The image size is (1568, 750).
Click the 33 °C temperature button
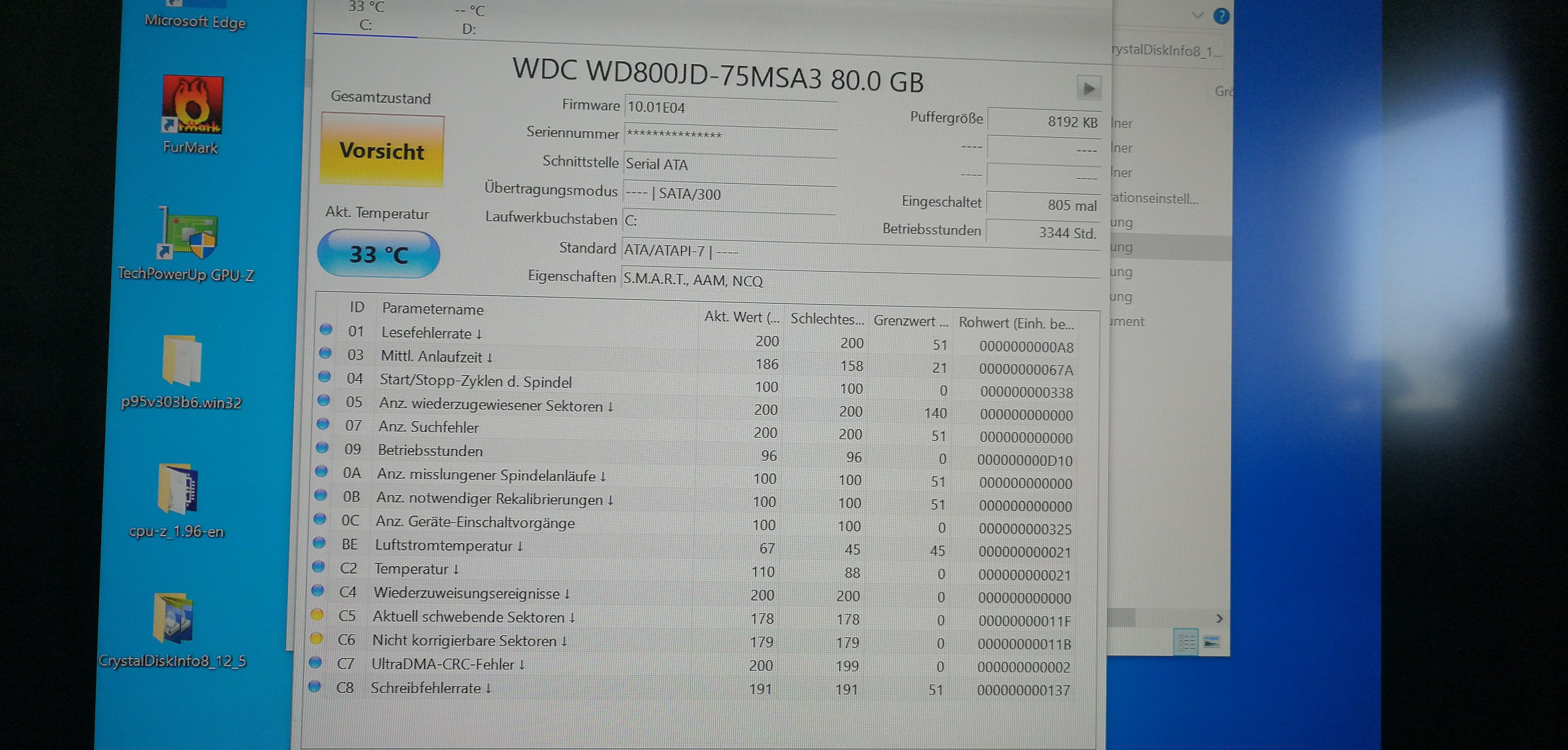(378, 254)
